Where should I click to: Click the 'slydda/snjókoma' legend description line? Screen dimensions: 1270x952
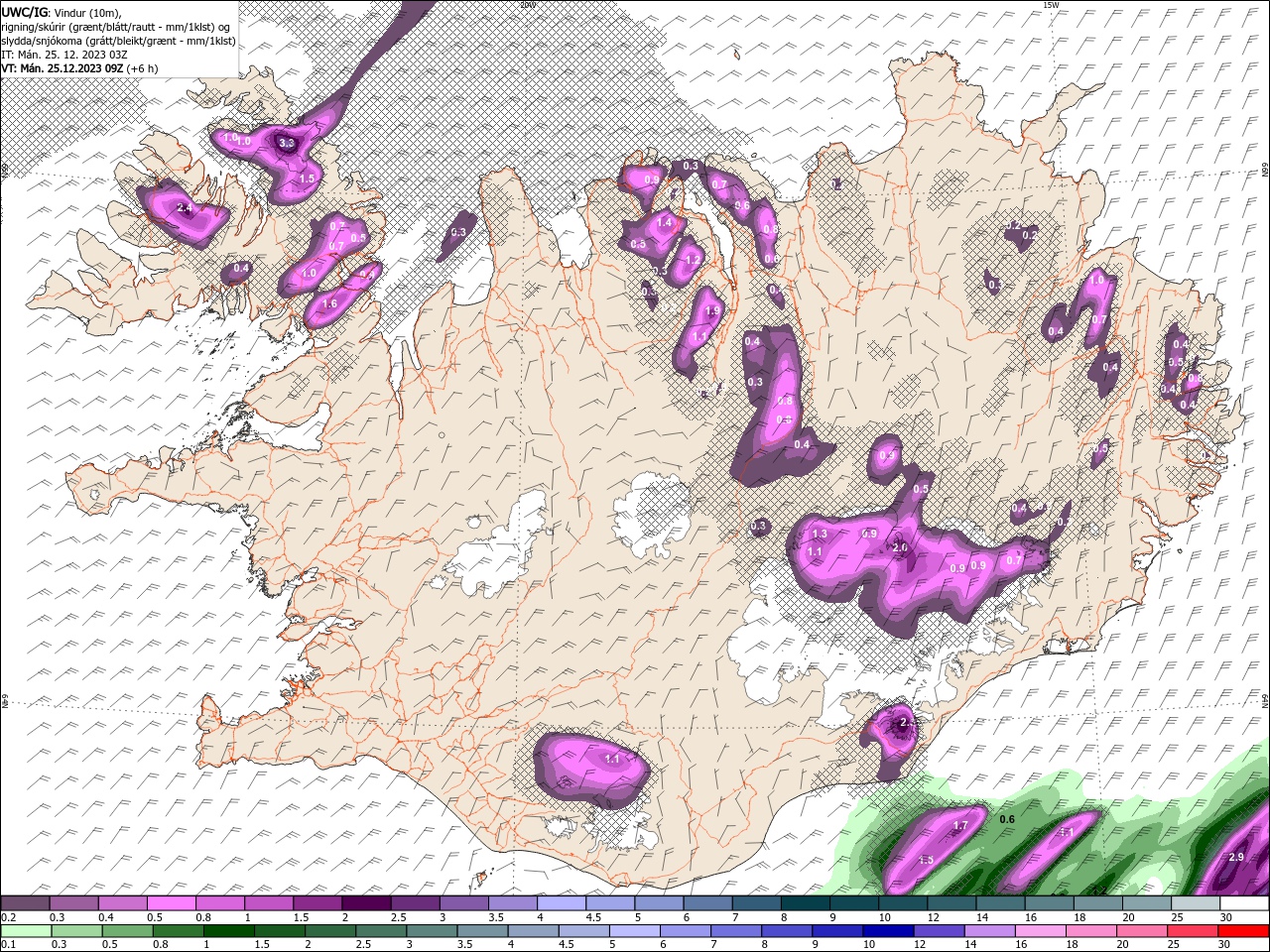119,41
